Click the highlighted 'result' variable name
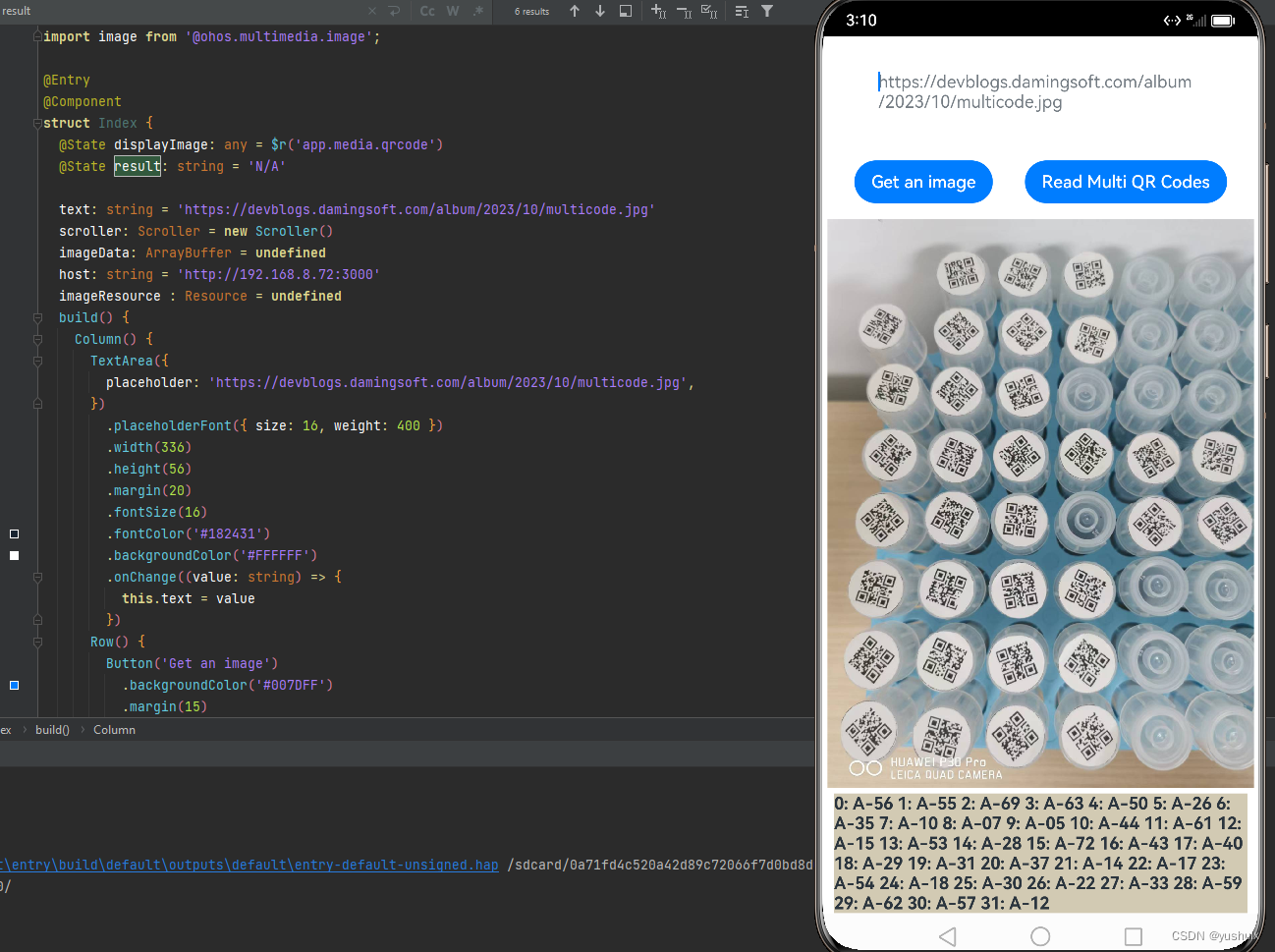The image size is (1275, 952). (138, 166)
